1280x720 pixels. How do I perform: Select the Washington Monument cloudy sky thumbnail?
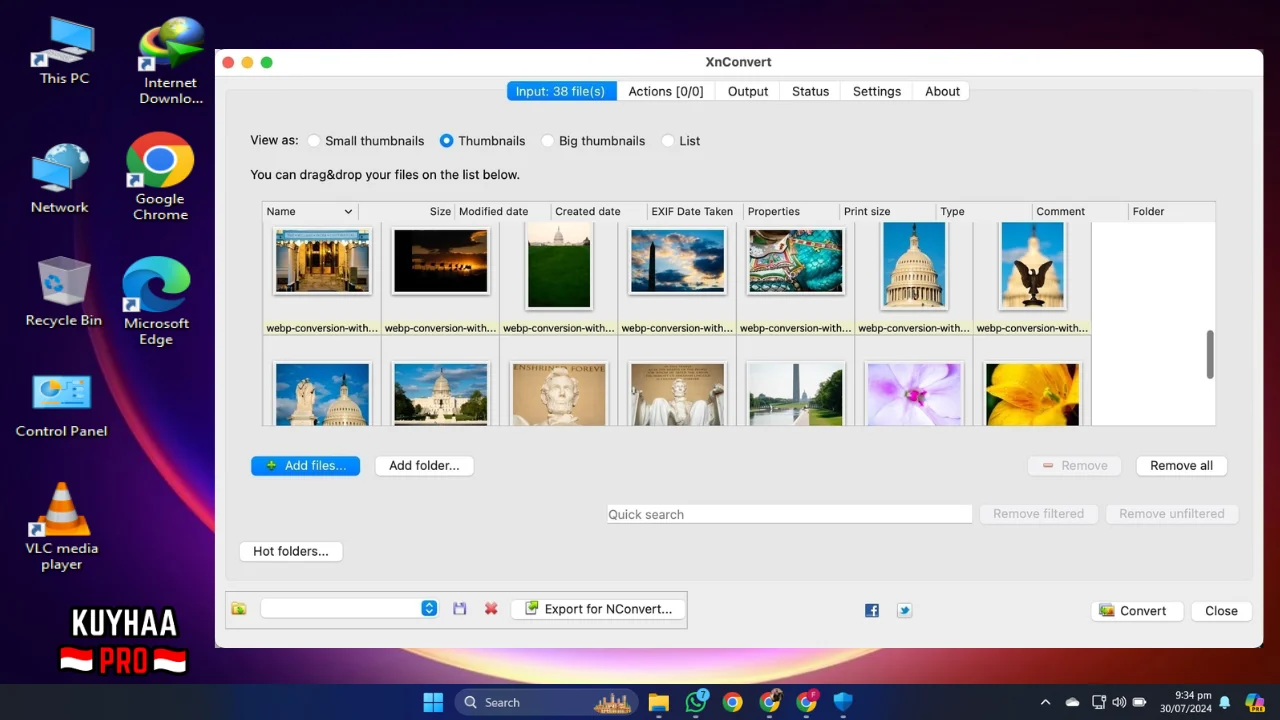click(677, 260)
